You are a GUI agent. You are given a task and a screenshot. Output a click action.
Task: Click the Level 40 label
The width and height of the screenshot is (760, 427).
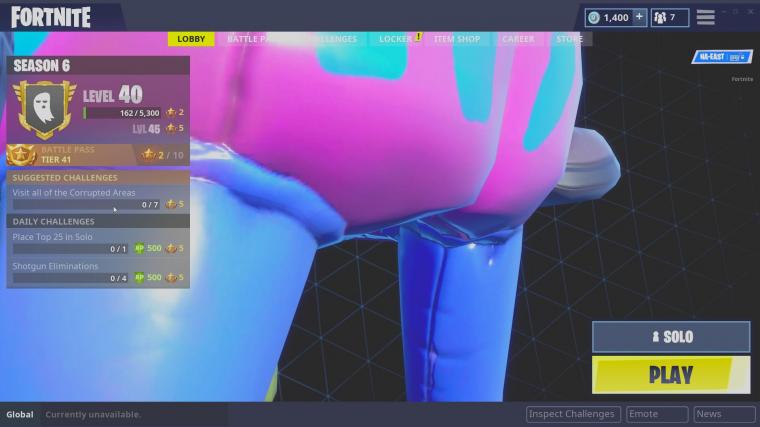pyautogui.click(x=113, y=95)
